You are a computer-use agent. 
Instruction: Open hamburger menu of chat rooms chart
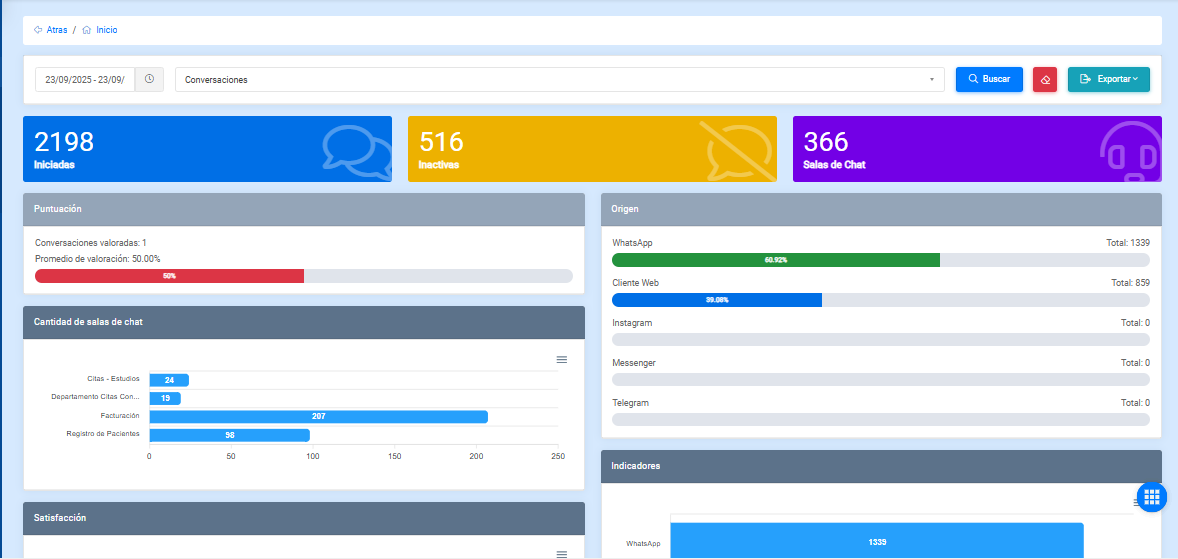pos(561,359)
